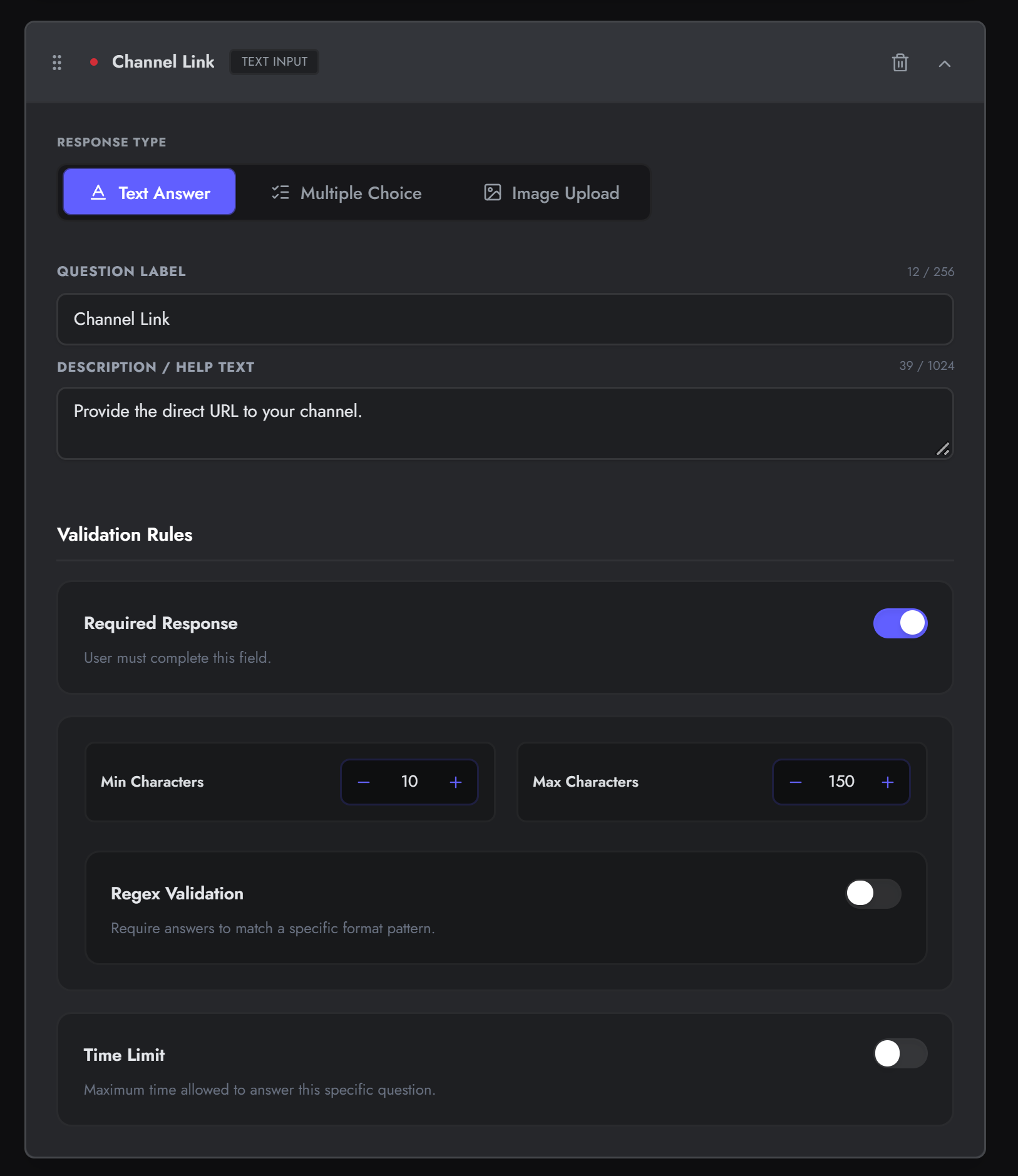Click the Min Characters label

(x=152, y=782)
